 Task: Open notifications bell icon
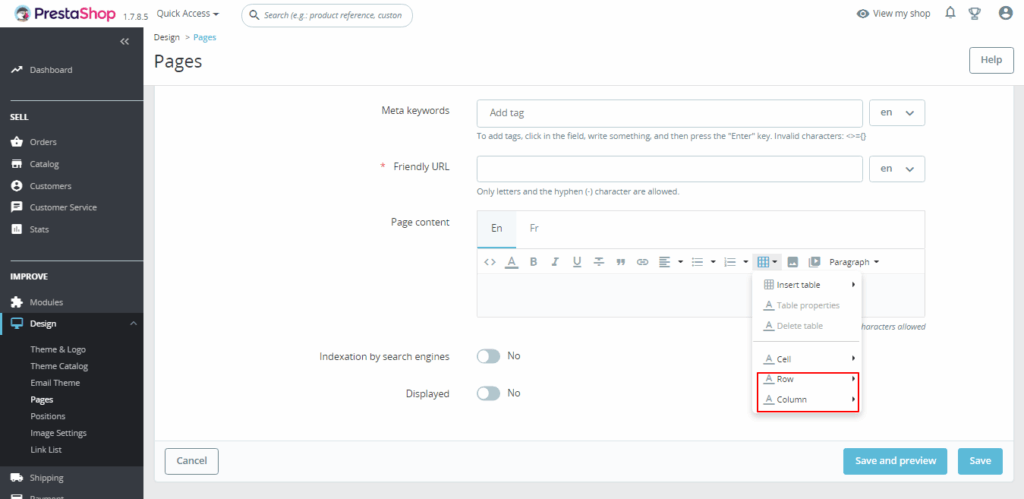pos(950,14)
